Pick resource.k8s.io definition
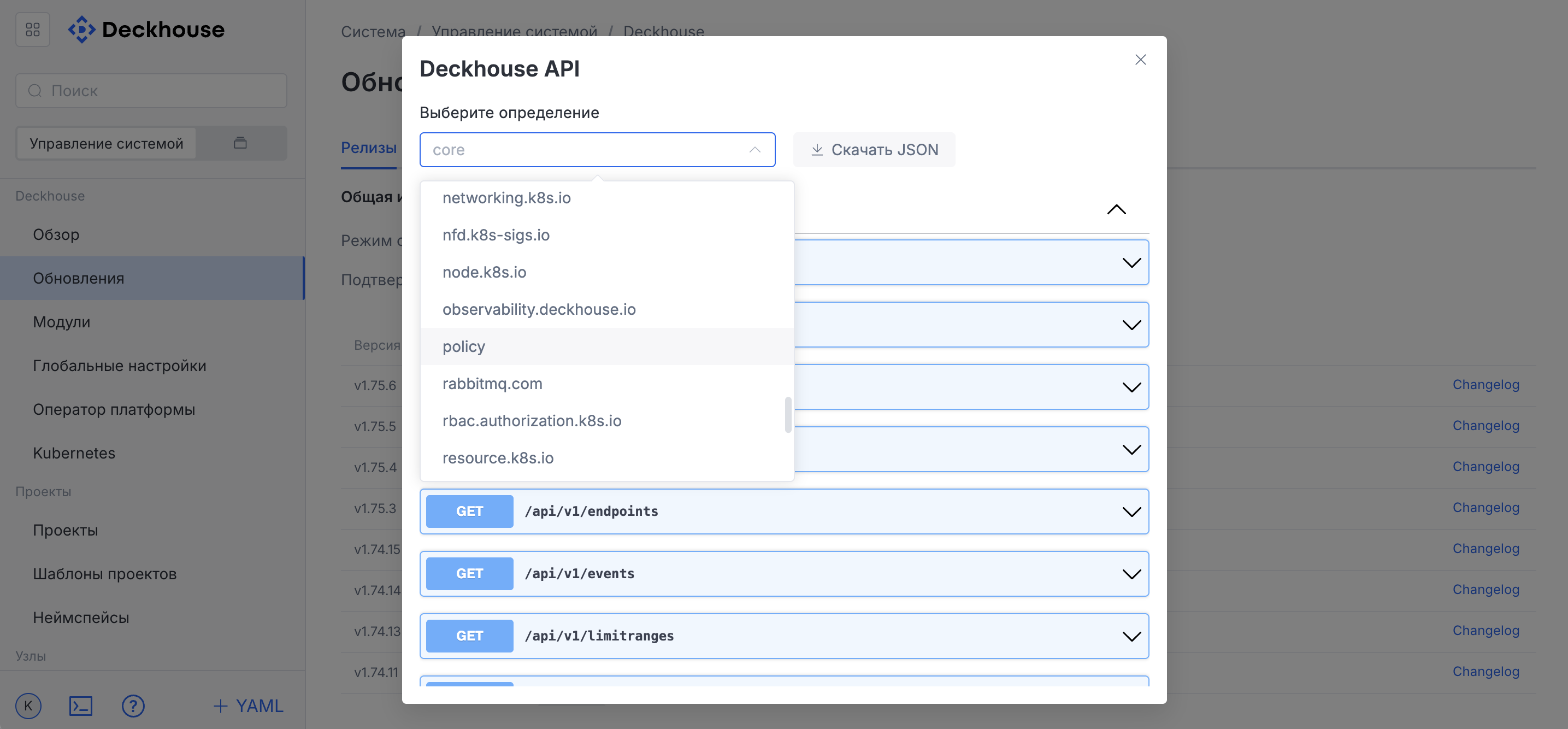 tap(607, 458)
